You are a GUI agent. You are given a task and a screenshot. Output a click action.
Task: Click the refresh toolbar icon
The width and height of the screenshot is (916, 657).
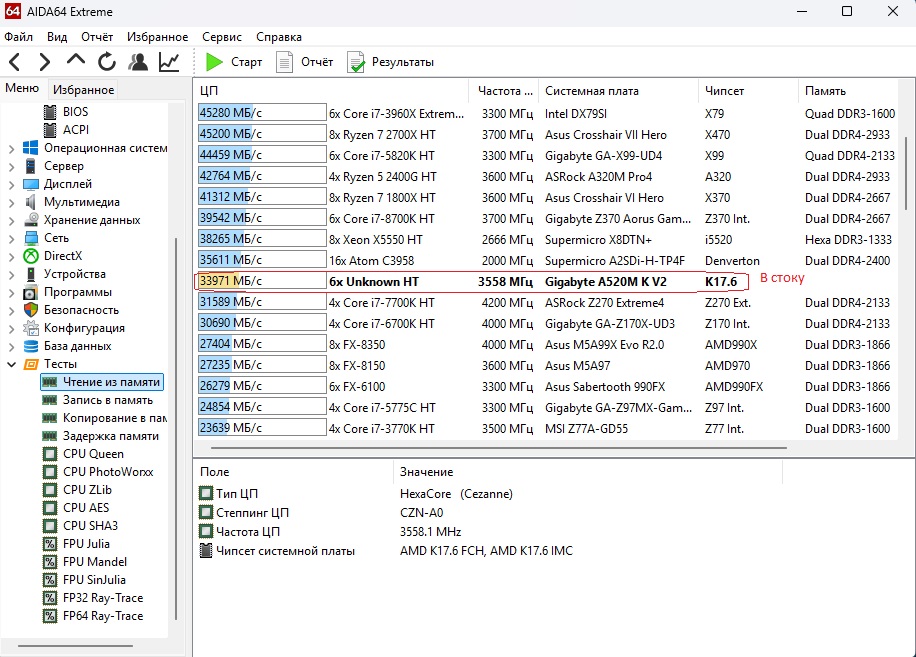coord(107,61)
